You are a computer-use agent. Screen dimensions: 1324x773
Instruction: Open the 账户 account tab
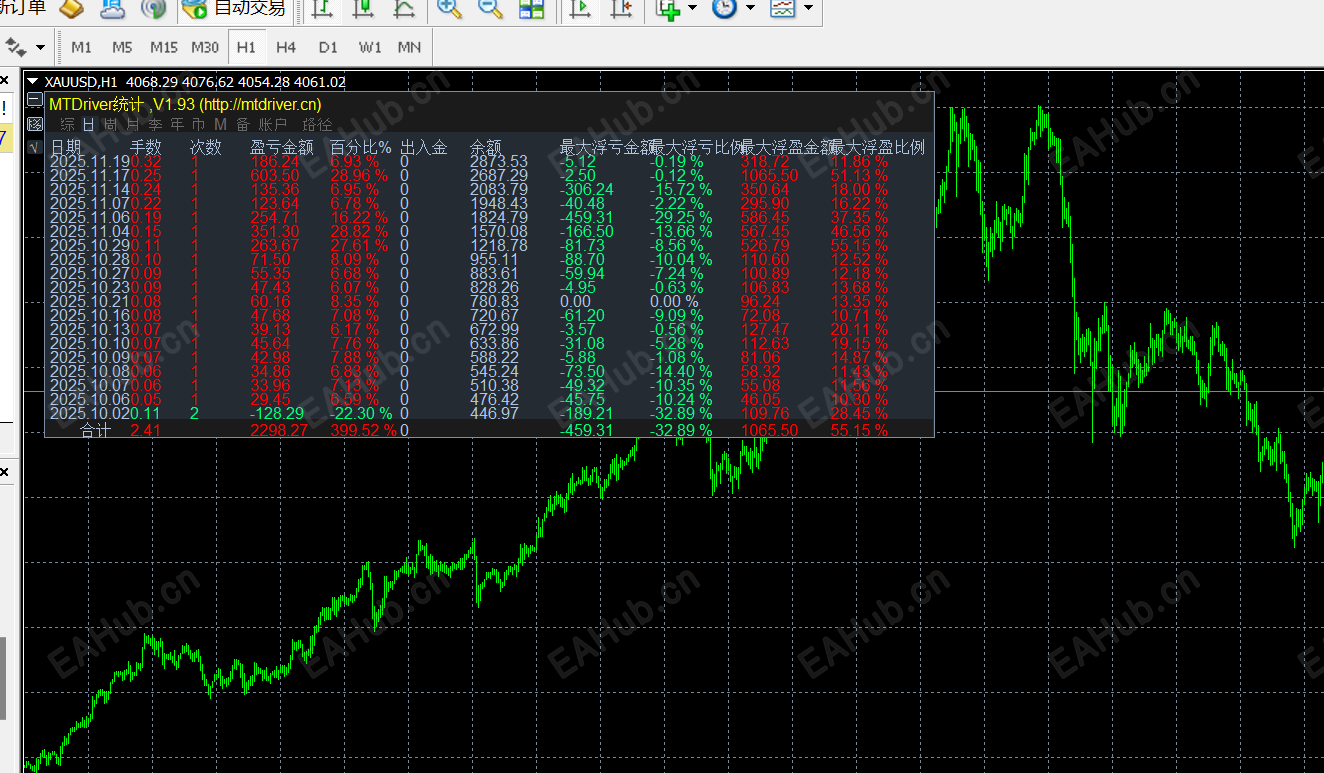(x=273, y=125)
